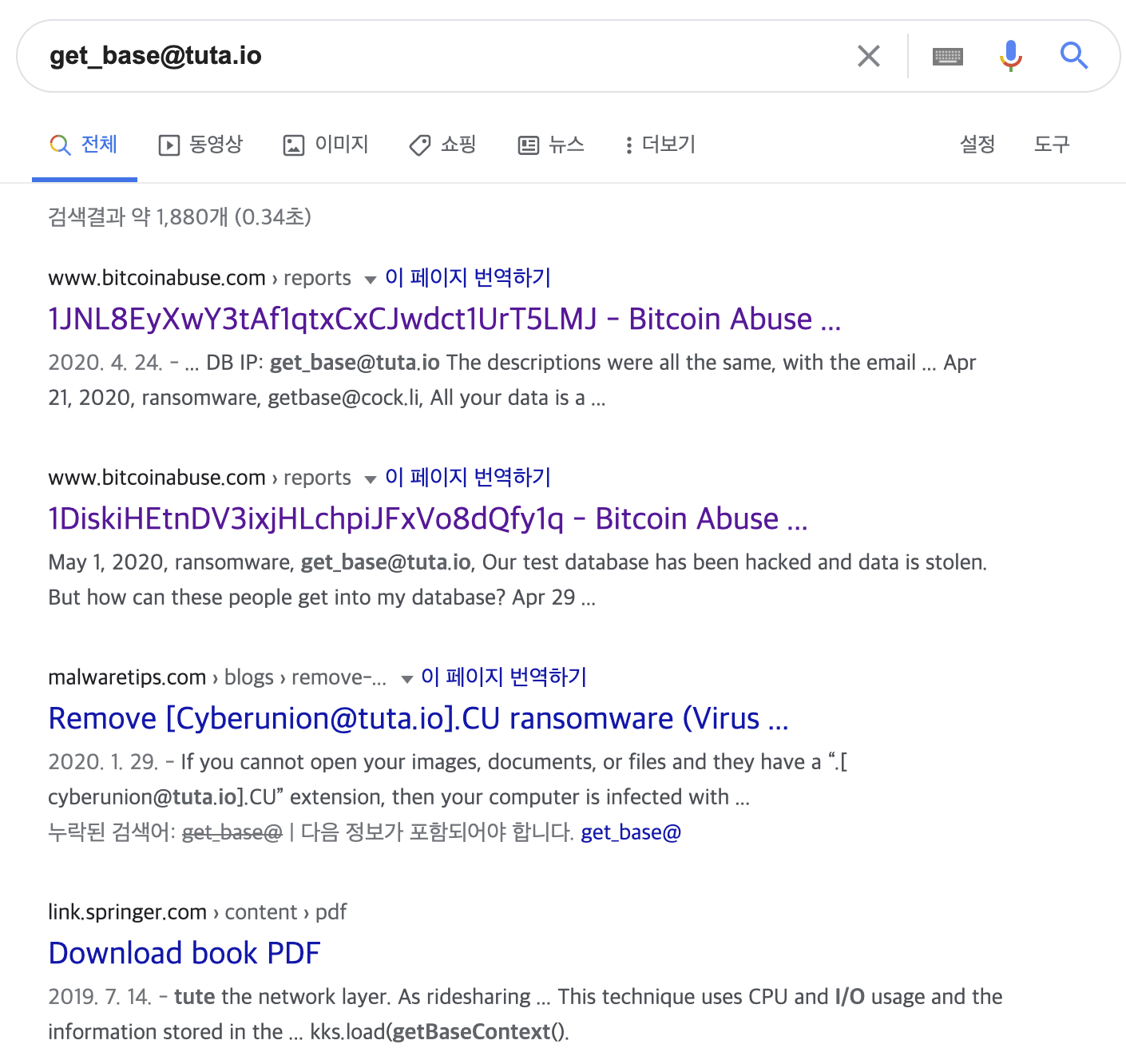Translate the 1DiskiHEtnDV3ixj Bitcoin Abuse result page
Image resolution: width=1126 pixels, height=1064 pixels.
pos(468,477)
